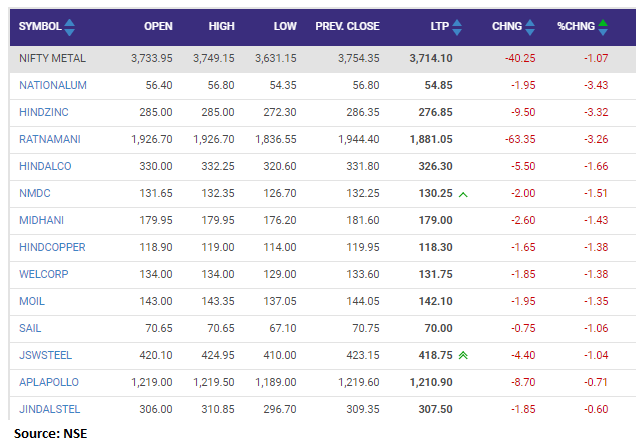Sort by CHNG using arrow icon
636x446 pixels.
[x=530, y=27]
